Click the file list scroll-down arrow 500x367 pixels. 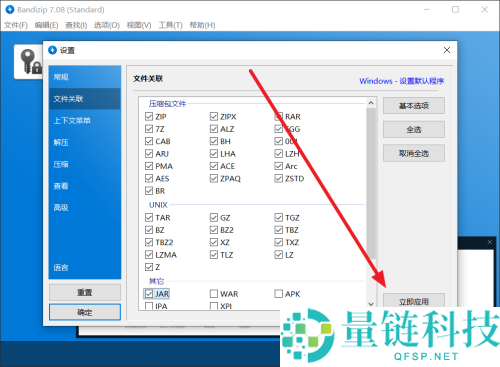[x=371, y=304]
